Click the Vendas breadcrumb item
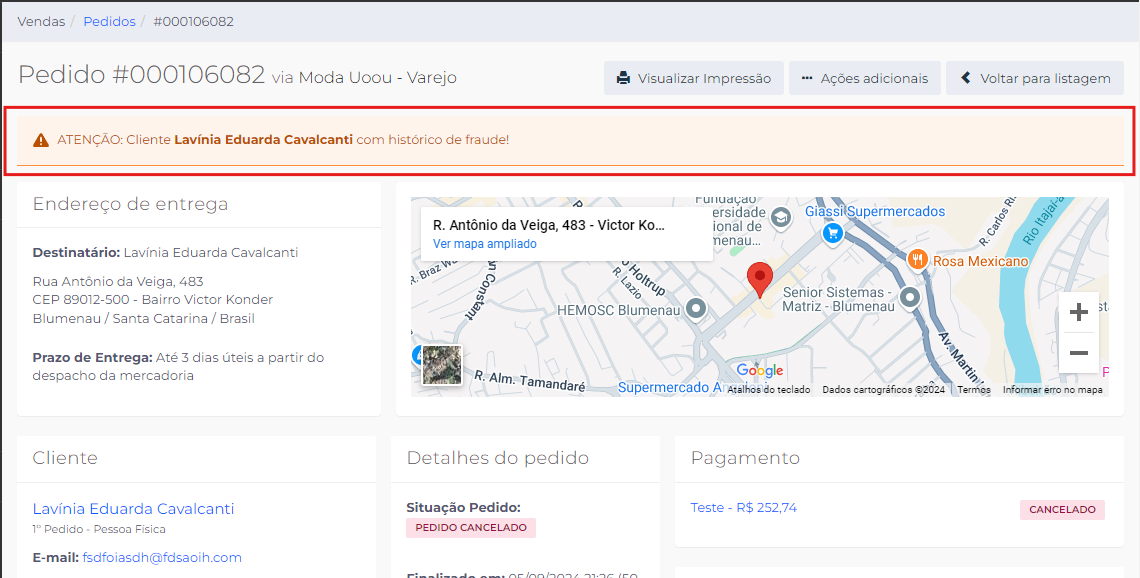Image resolution: width=1140 pixels, height=578 pixels. [41, 21]
